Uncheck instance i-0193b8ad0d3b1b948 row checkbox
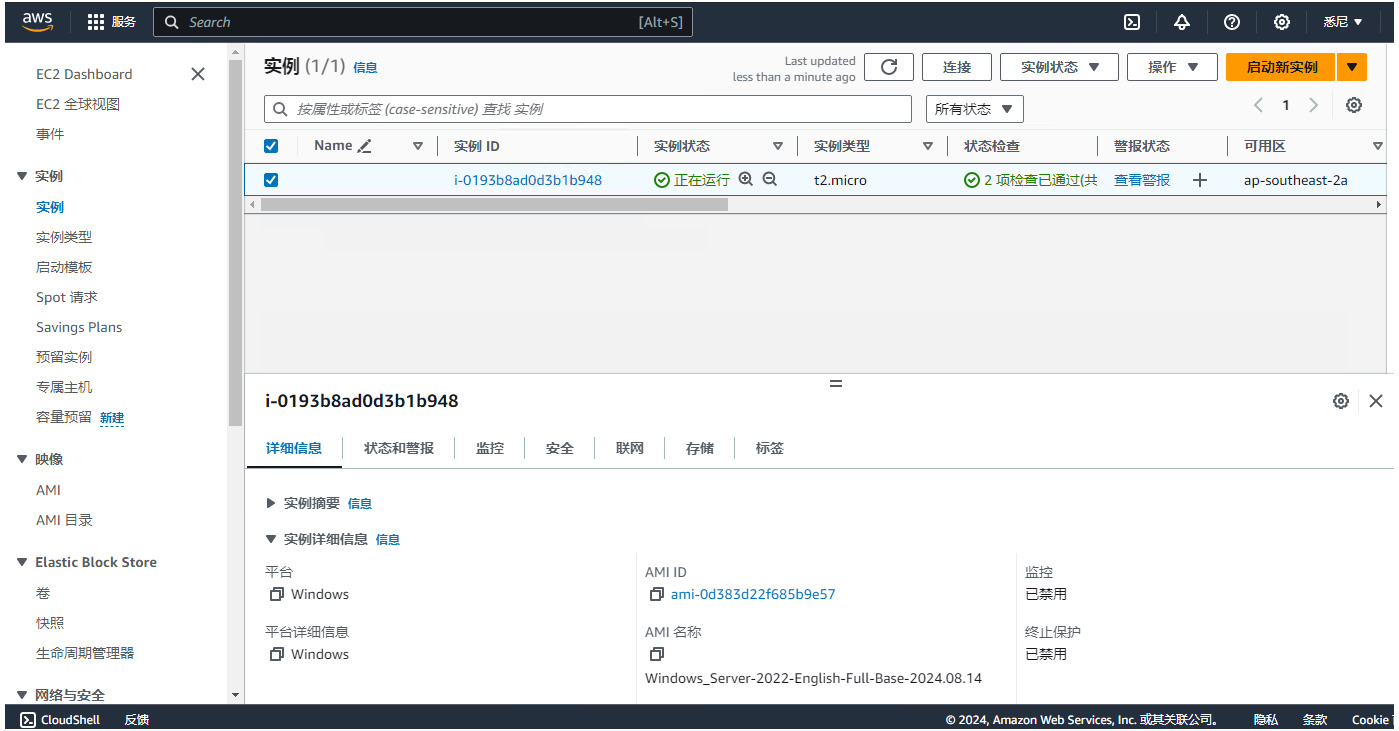The height and width of the screenshot is (731, 1399). [x=271, y=180]
